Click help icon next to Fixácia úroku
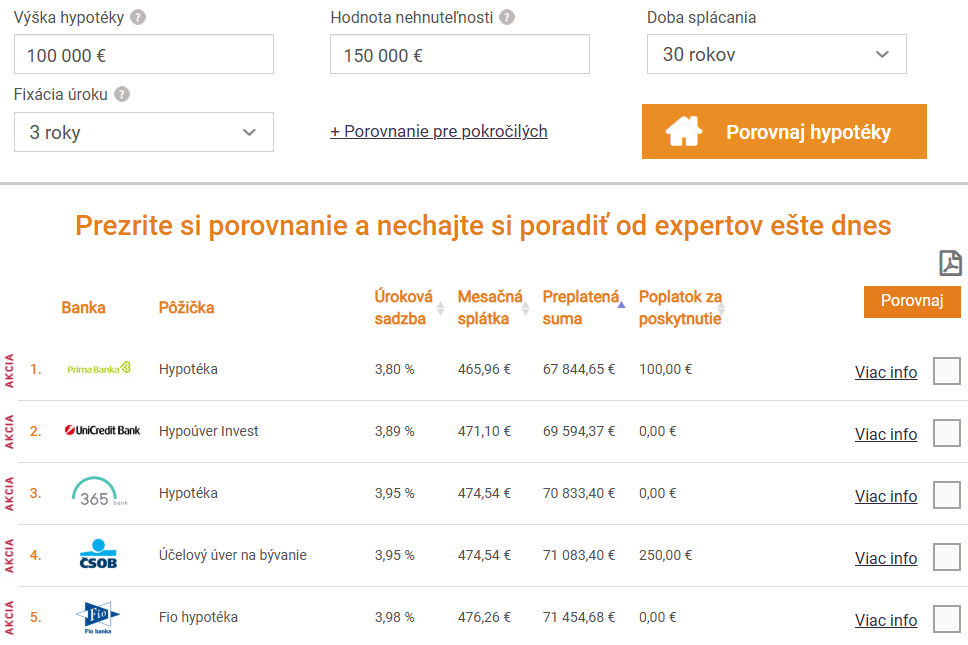The height and width of the screenshot is (645, 968). (x=122, y=94)
